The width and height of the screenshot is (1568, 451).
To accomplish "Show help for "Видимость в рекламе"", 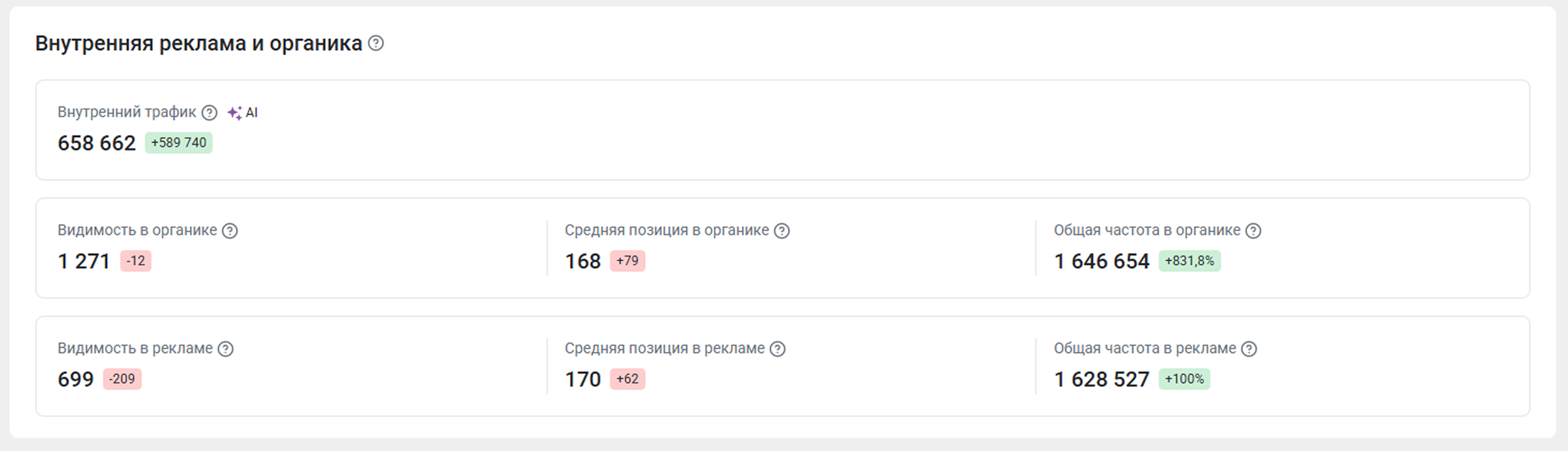I will 226,349.
